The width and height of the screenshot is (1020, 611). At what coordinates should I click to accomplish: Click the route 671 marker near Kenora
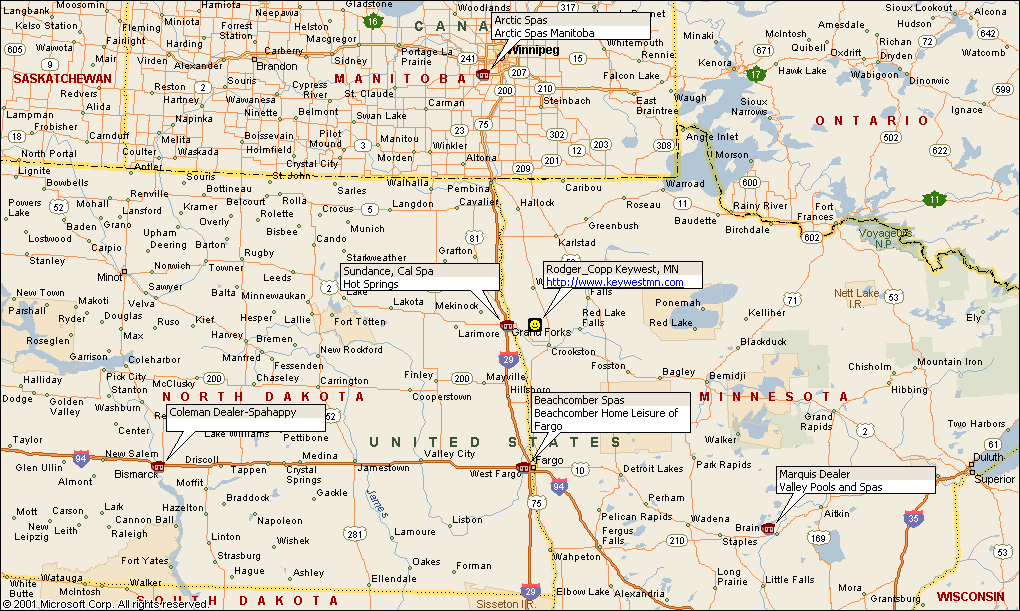pos(764,51)
